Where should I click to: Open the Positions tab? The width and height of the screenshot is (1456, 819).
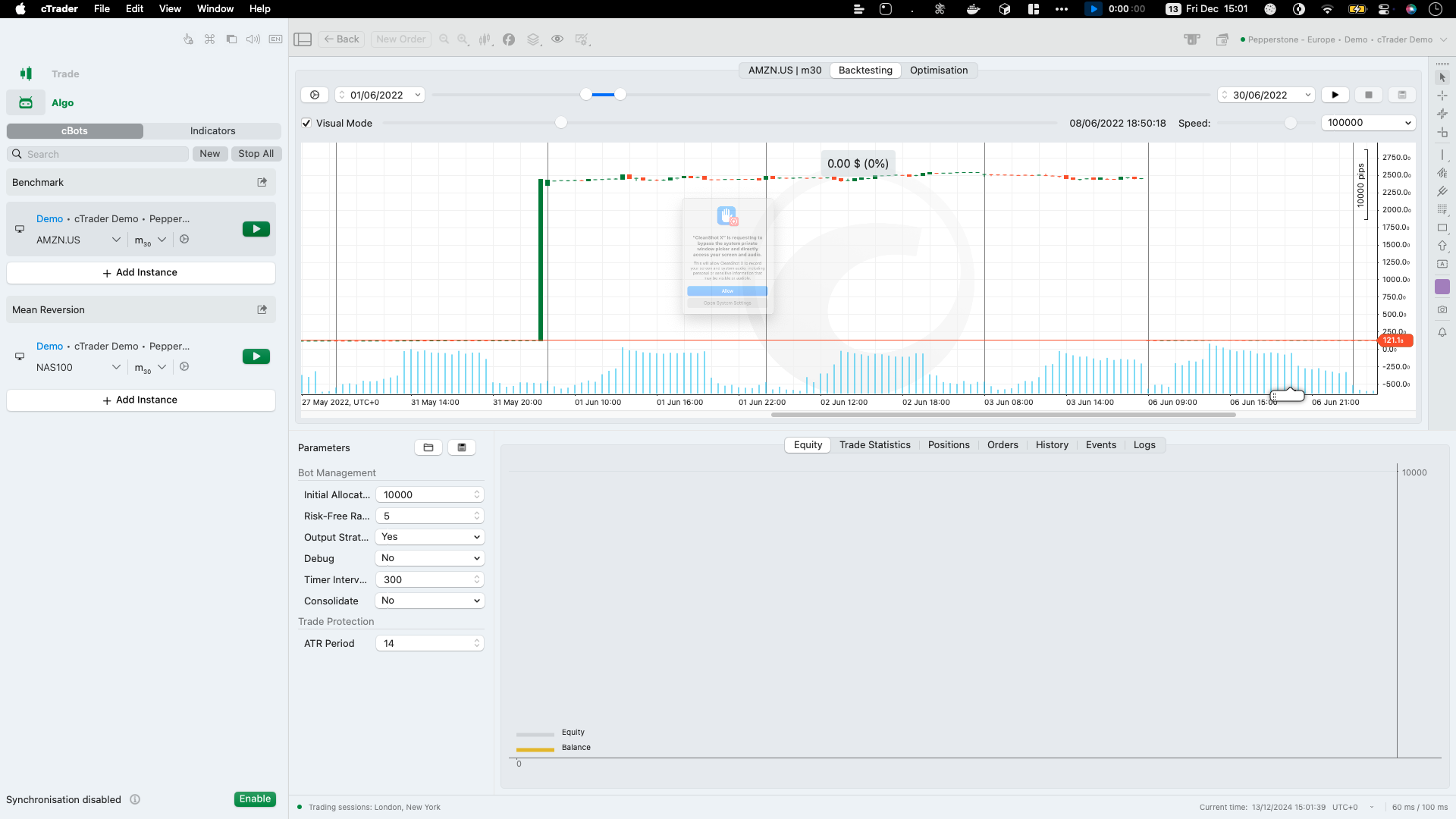[949, 445]
